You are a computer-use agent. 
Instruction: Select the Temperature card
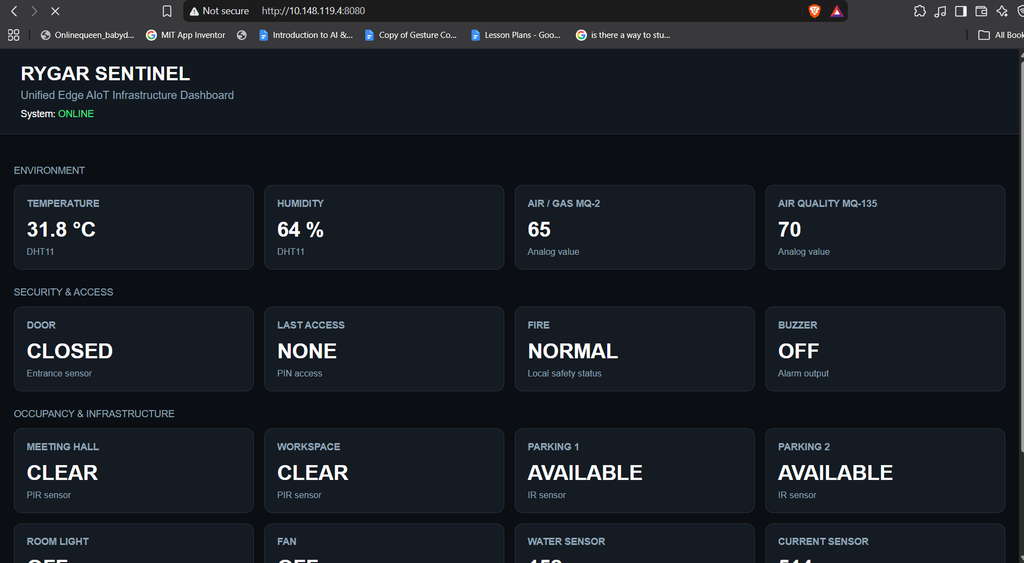(x=134, y=227)
